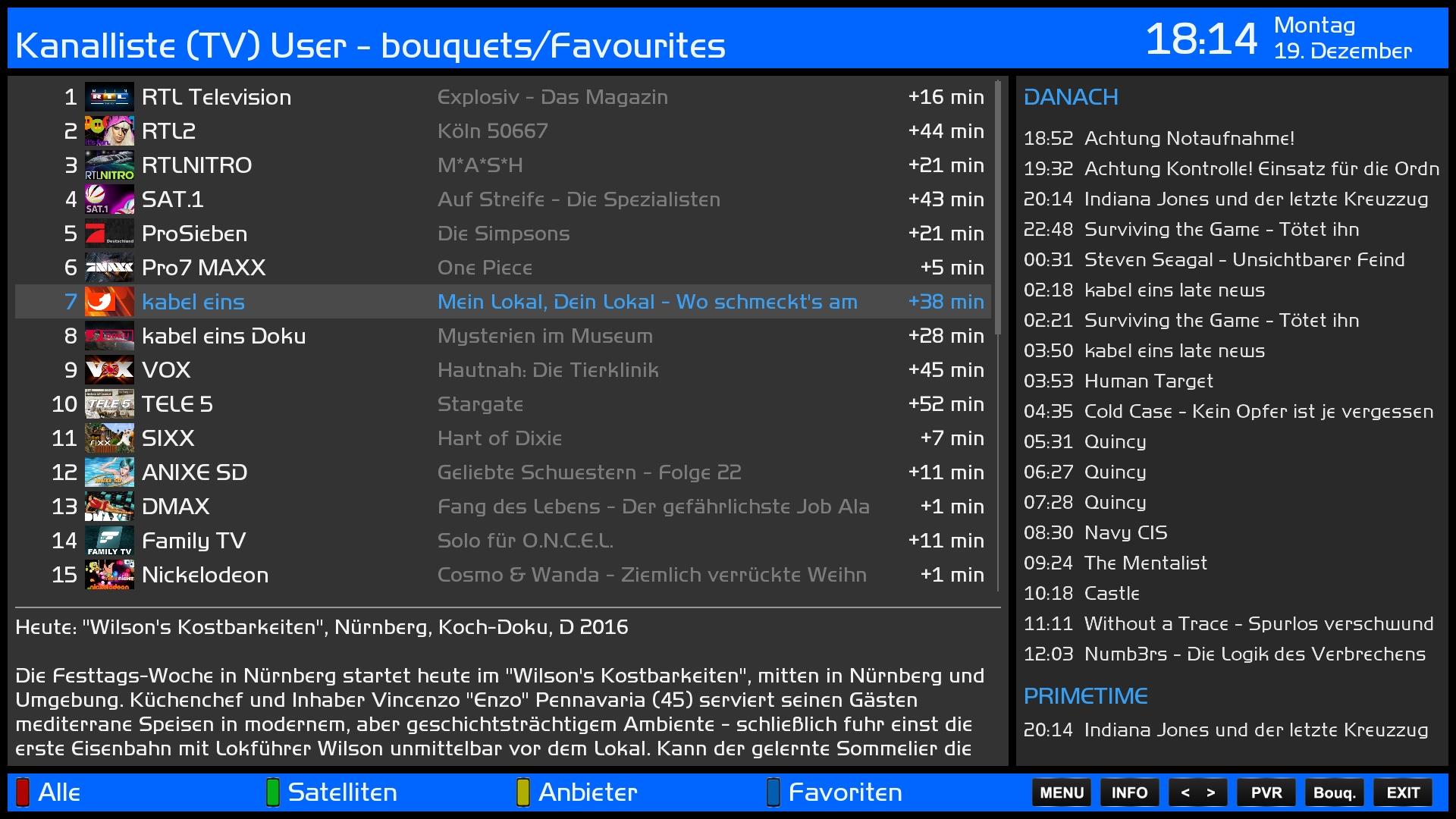Click the Nickelodeon channel logo
Viewport: 1456px width, 819px height.
pyautogui.click(x=109, y=575)
